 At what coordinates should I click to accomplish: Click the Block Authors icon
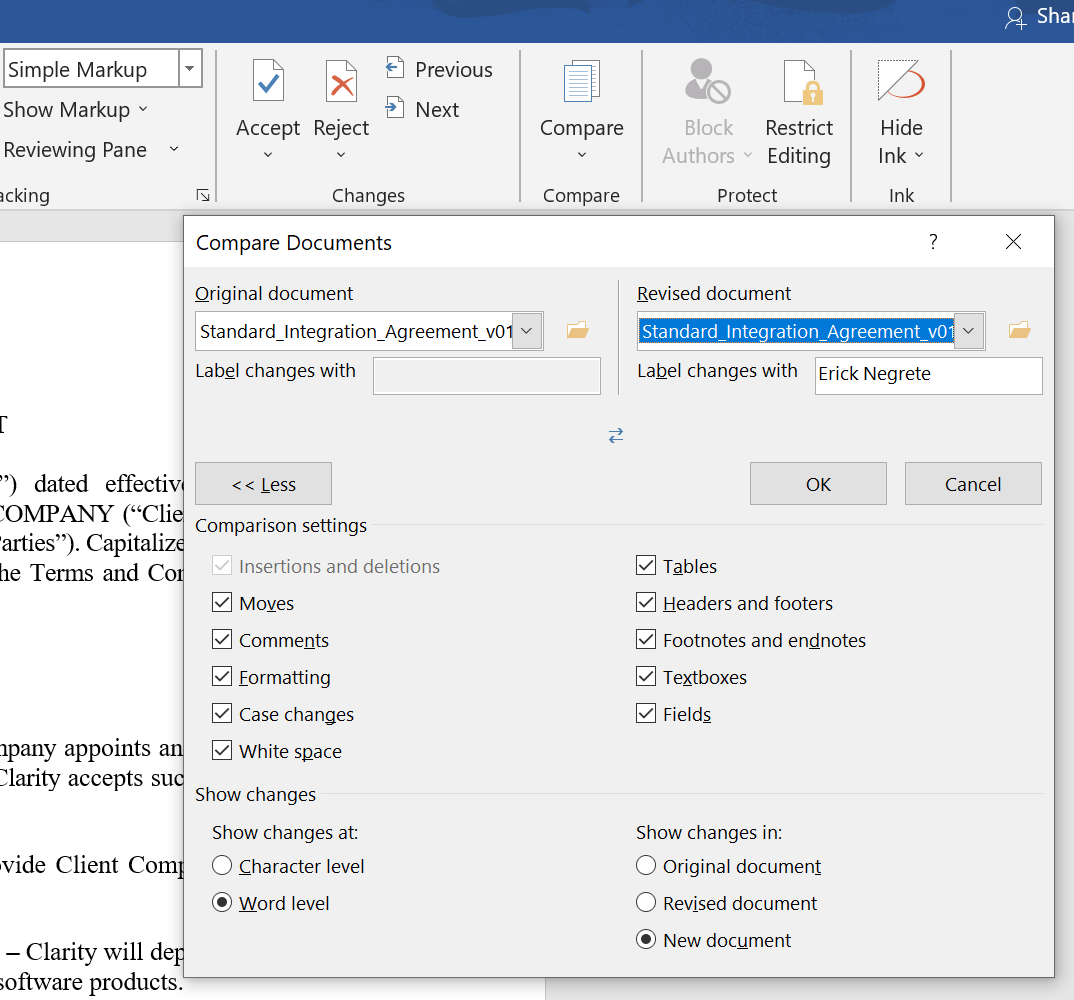(708, 82)
